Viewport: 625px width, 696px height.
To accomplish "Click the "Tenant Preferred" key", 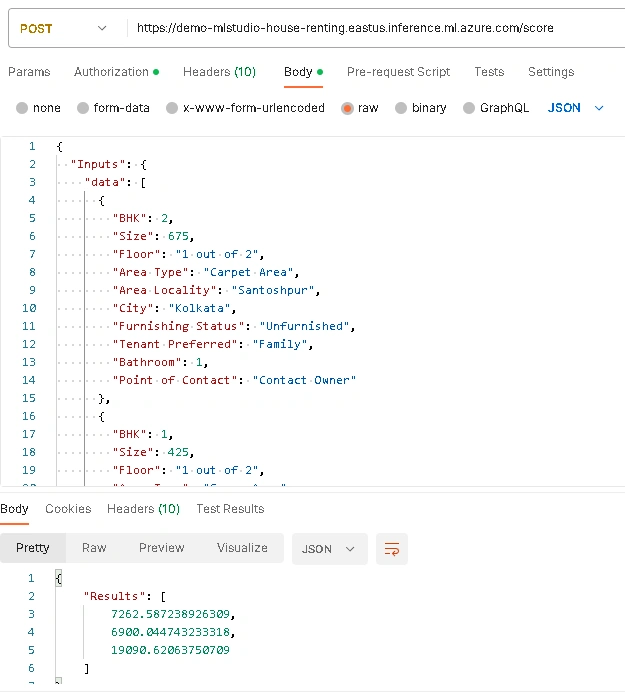I will (x=175, y=344).
